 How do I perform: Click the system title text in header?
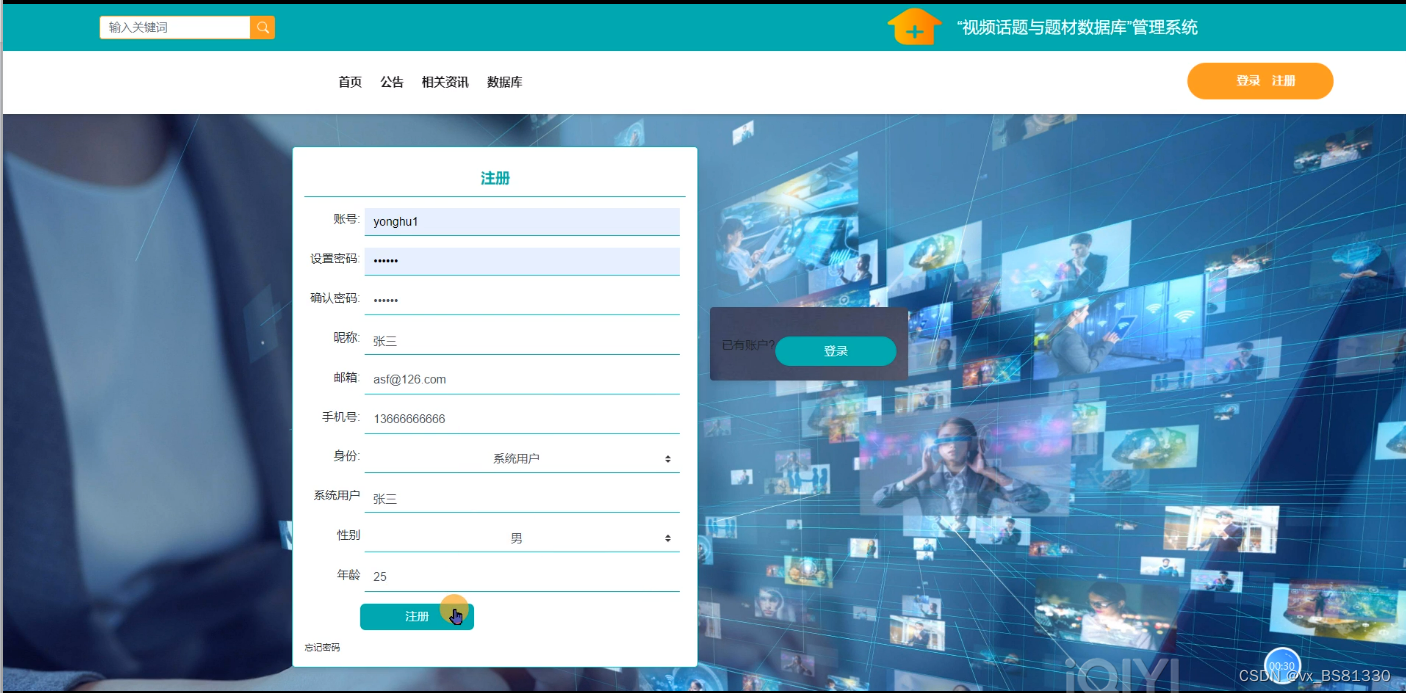1077,28
